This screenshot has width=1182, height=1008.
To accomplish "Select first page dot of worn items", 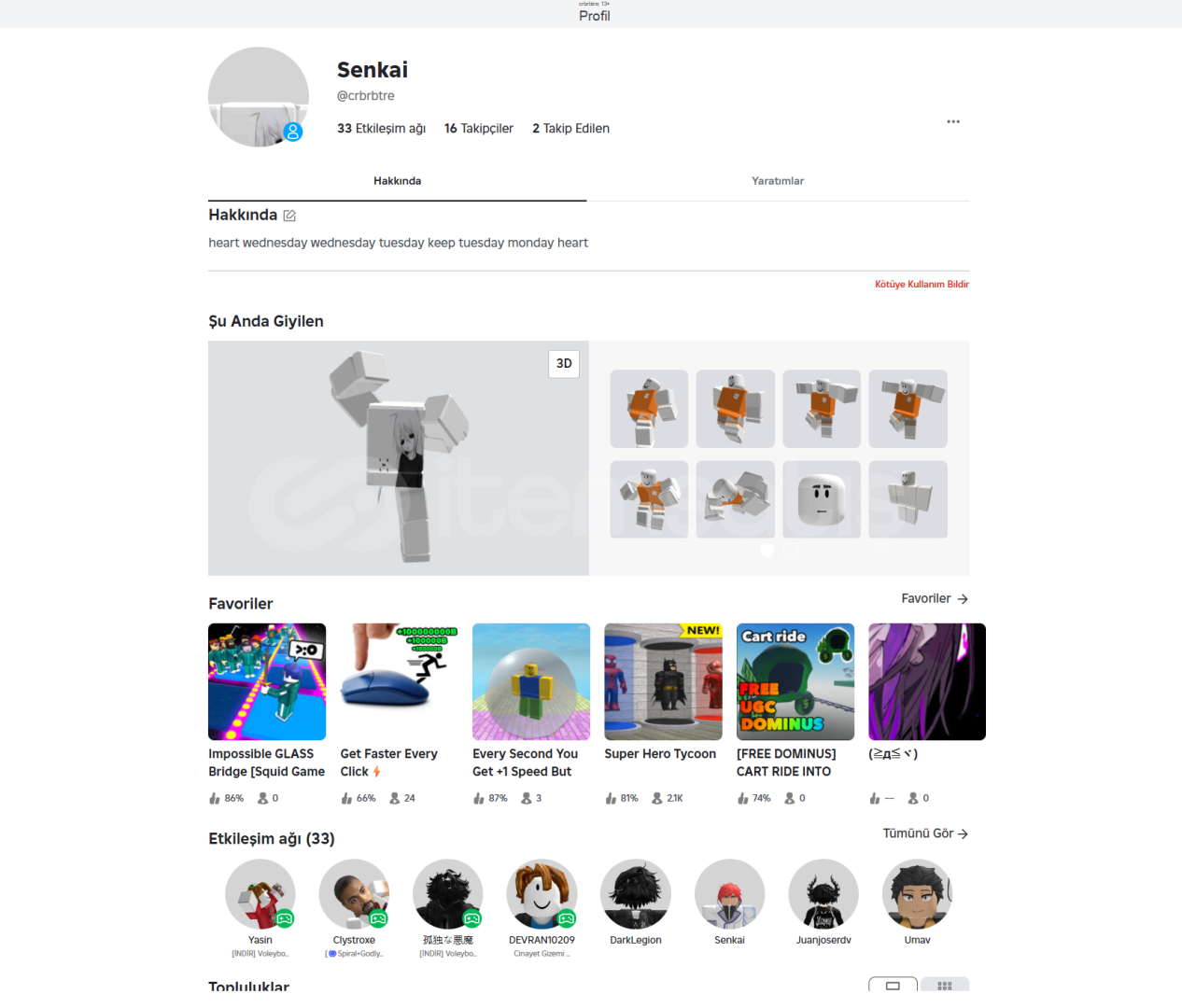I will tap(767, 550).
